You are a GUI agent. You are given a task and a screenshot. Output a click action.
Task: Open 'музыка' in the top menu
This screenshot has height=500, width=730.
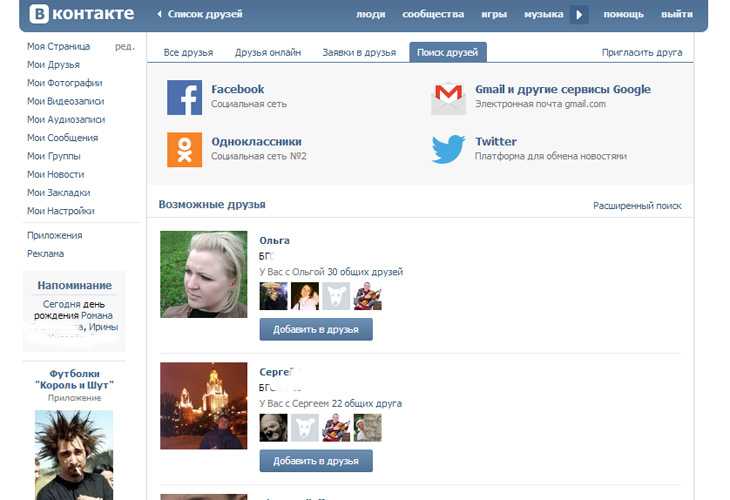point(544,14)
